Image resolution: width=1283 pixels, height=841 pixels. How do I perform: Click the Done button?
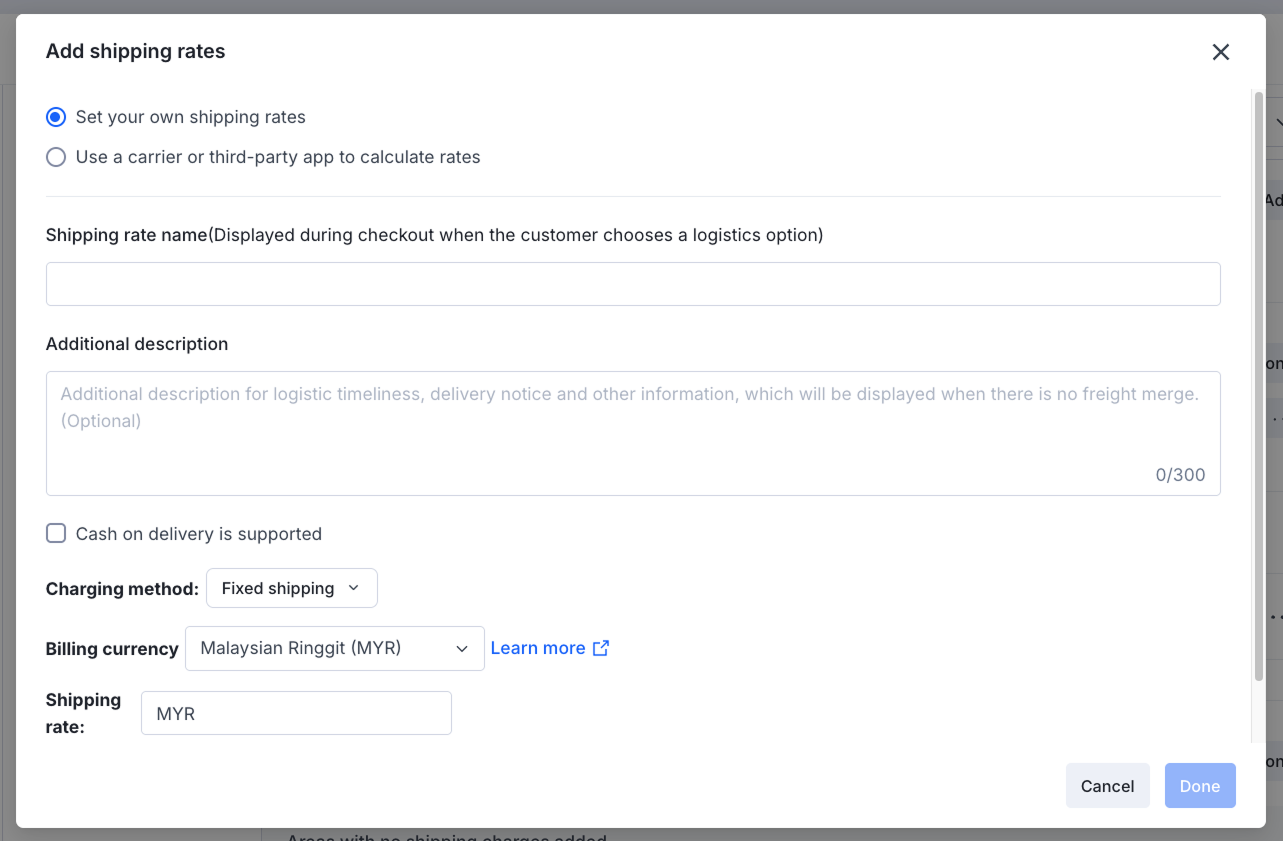coord(1199,786)
